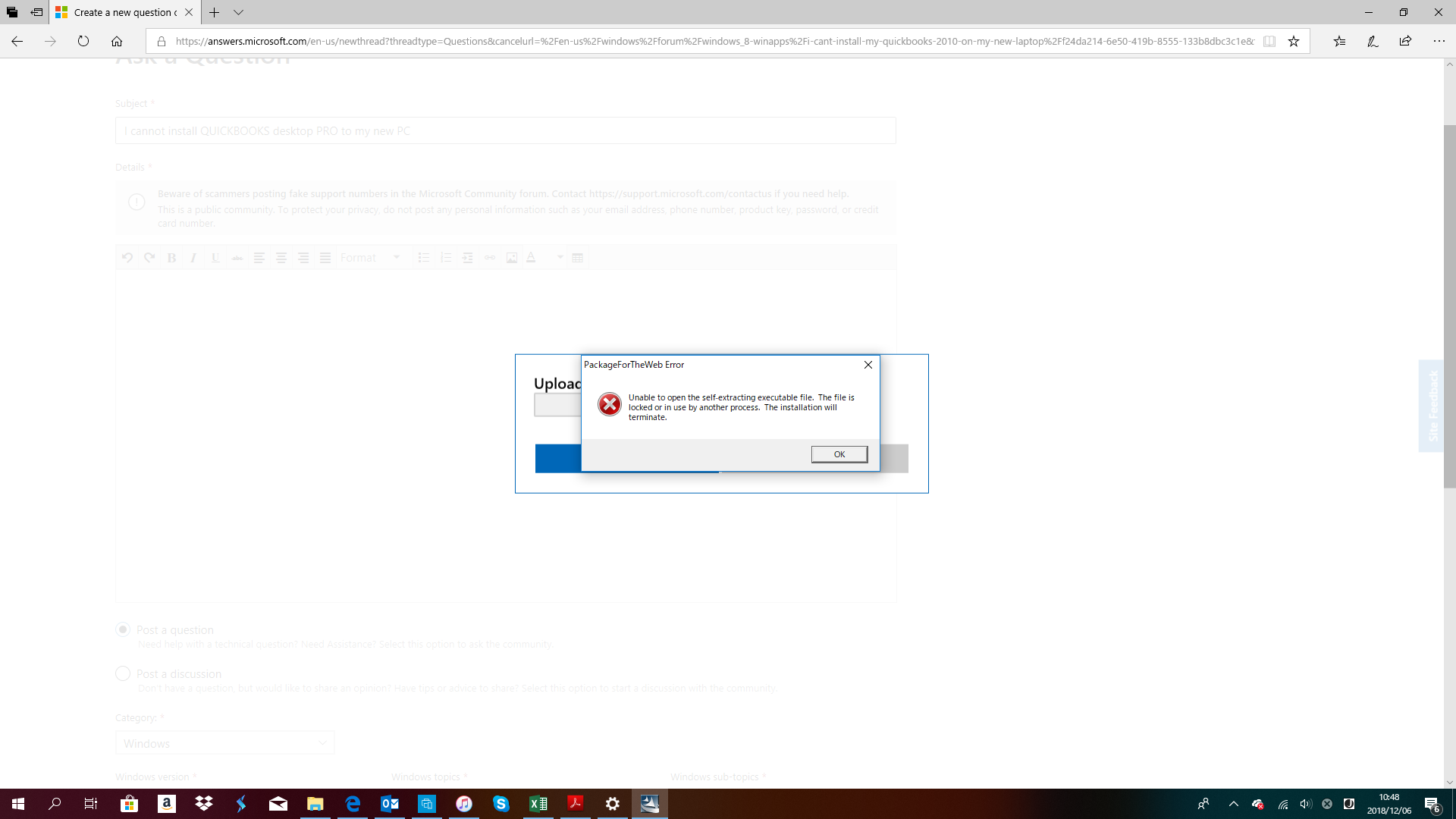Screen dimensions: 1456x819
Task: Click OK in the PackageForTheWeb Error dialog
Action: click(x=839, y=454)
